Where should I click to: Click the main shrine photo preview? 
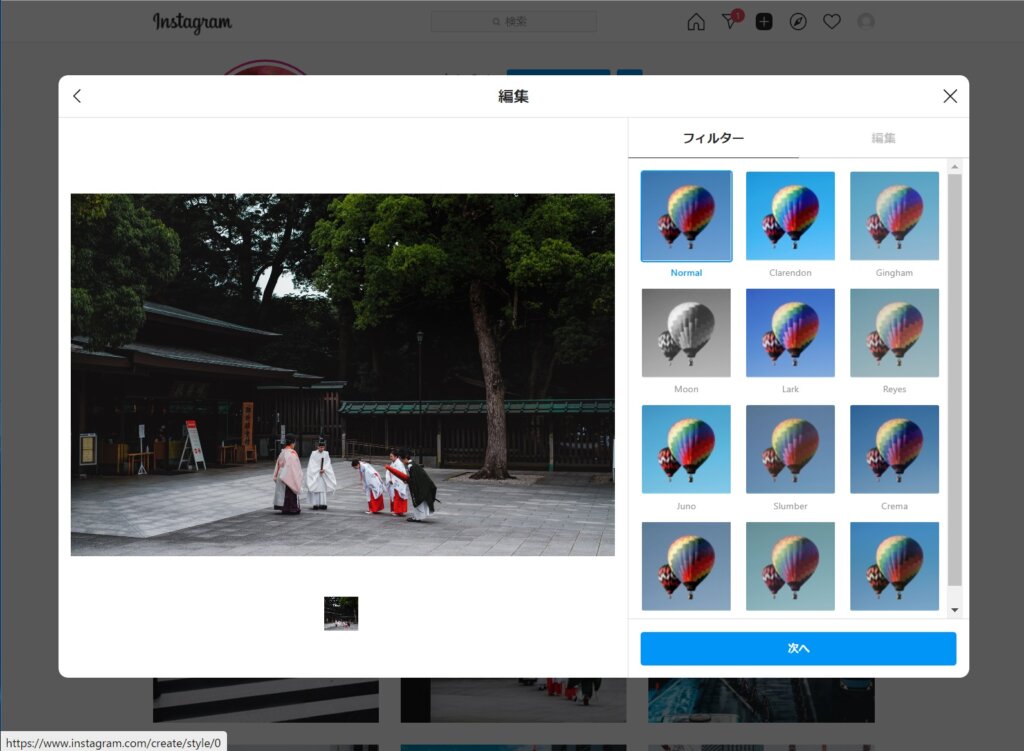[x=343, y=375]
